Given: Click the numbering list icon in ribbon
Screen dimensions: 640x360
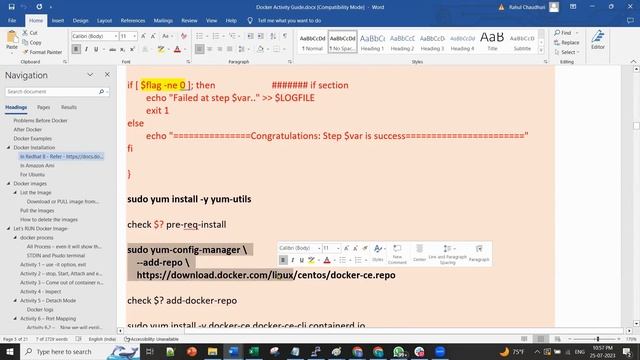Looking at the screenshot, I should point(216,36).
